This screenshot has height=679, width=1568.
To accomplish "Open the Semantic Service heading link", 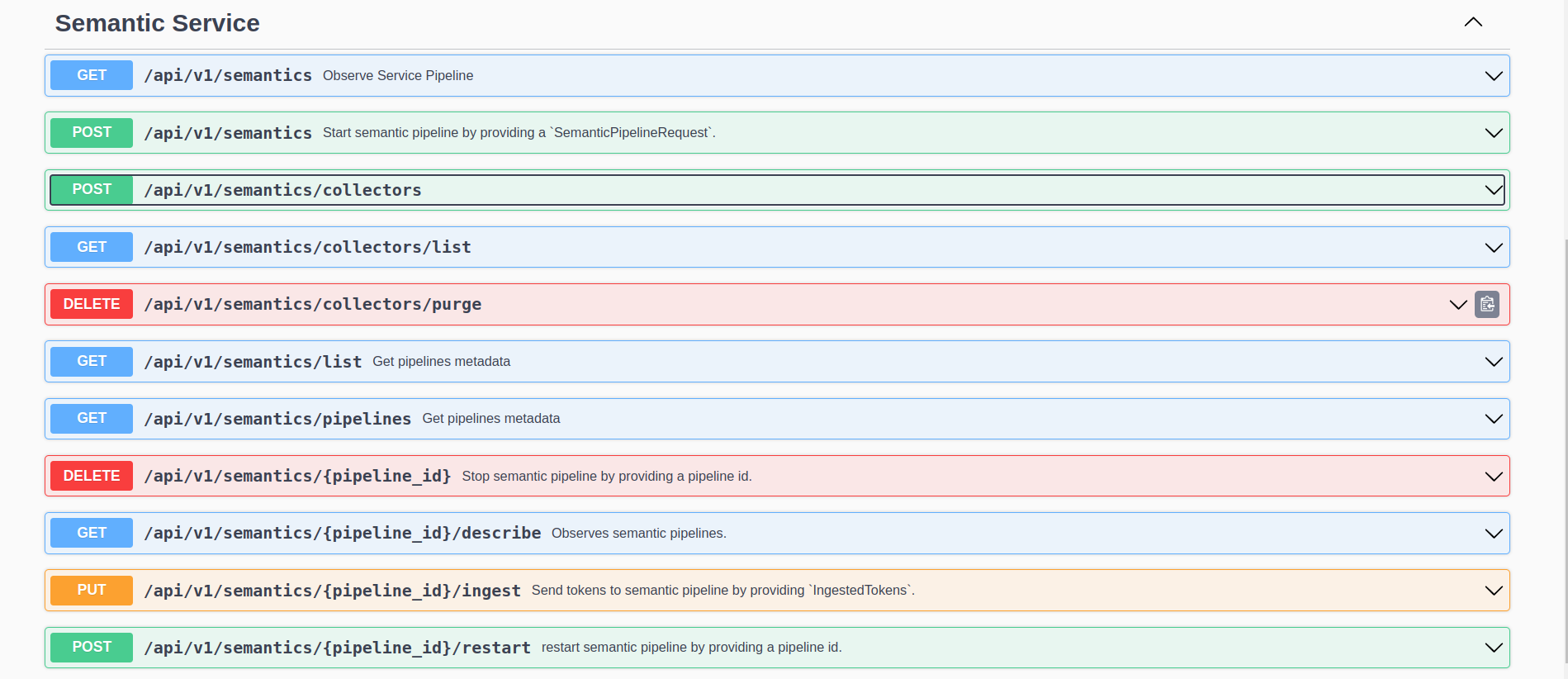I will [157, 23].
